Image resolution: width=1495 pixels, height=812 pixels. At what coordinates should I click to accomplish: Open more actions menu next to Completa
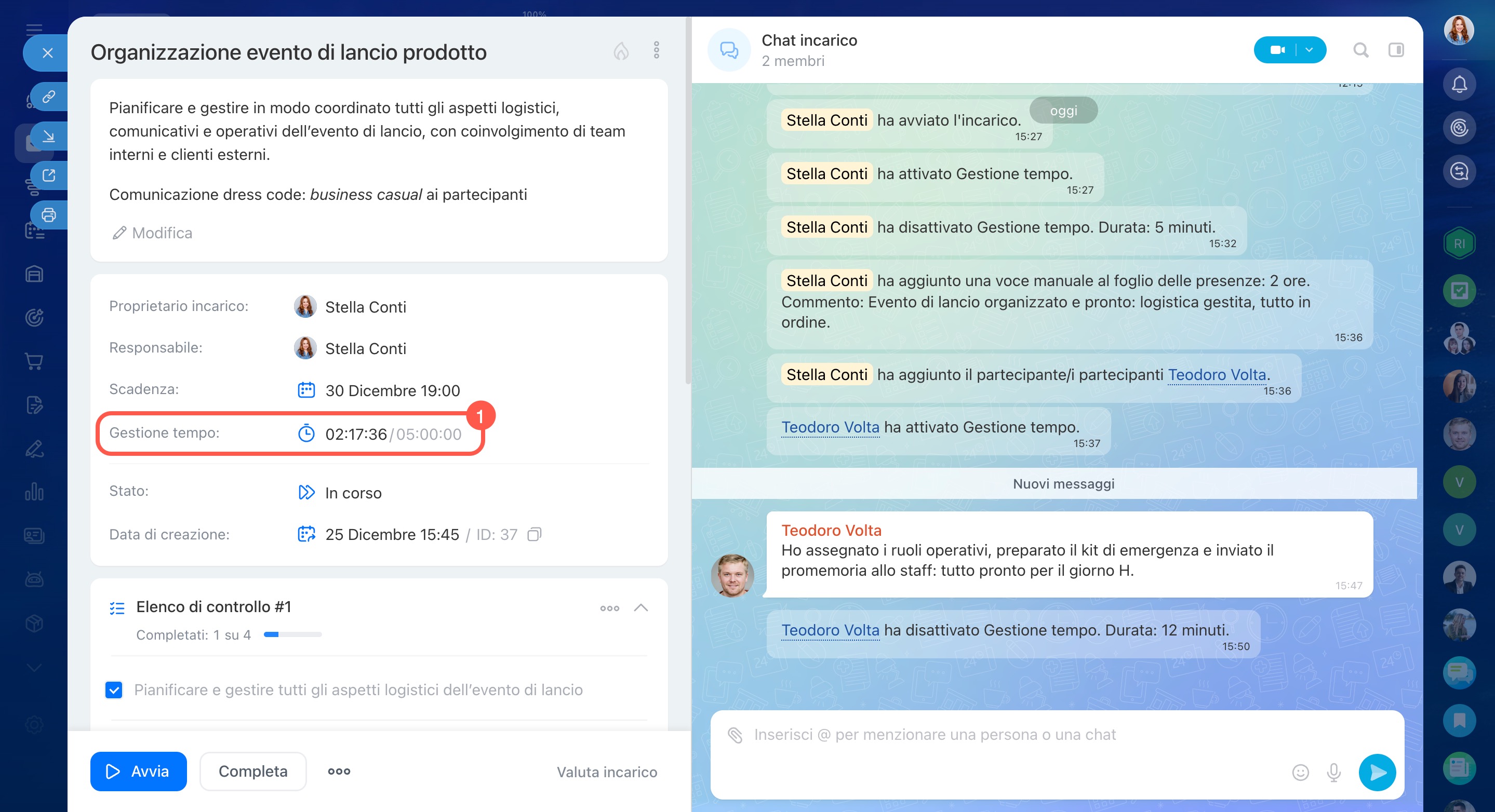point(339,772)
